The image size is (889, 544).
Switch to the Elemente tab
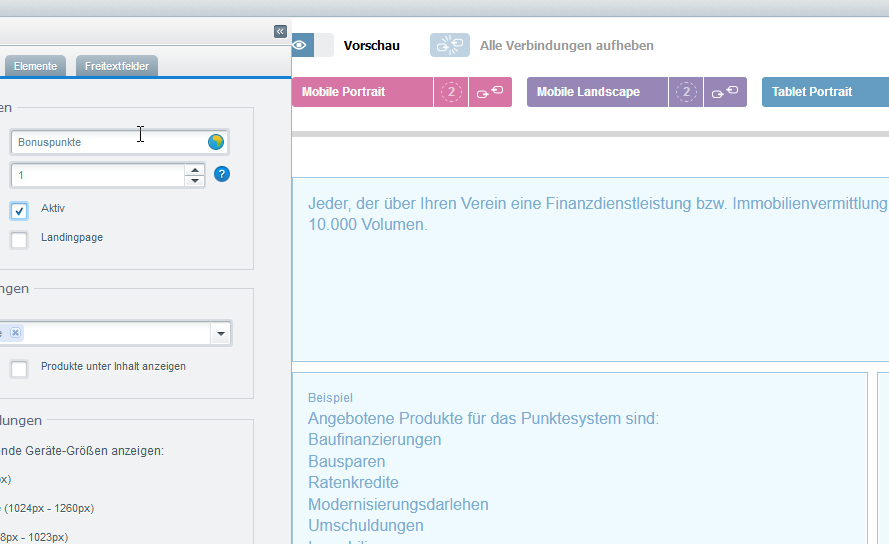coord(35,66)
